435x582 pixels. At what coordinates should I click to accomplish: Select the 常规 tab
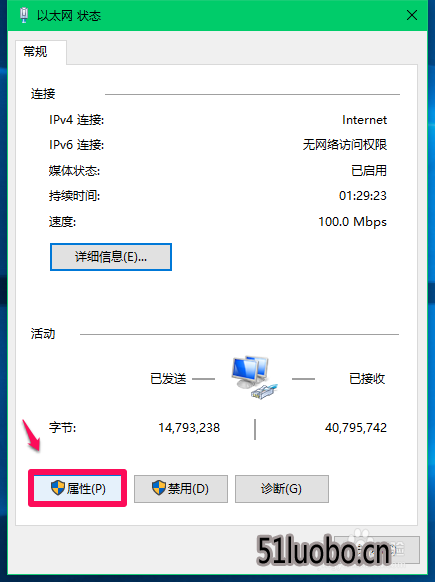(35, 52)
